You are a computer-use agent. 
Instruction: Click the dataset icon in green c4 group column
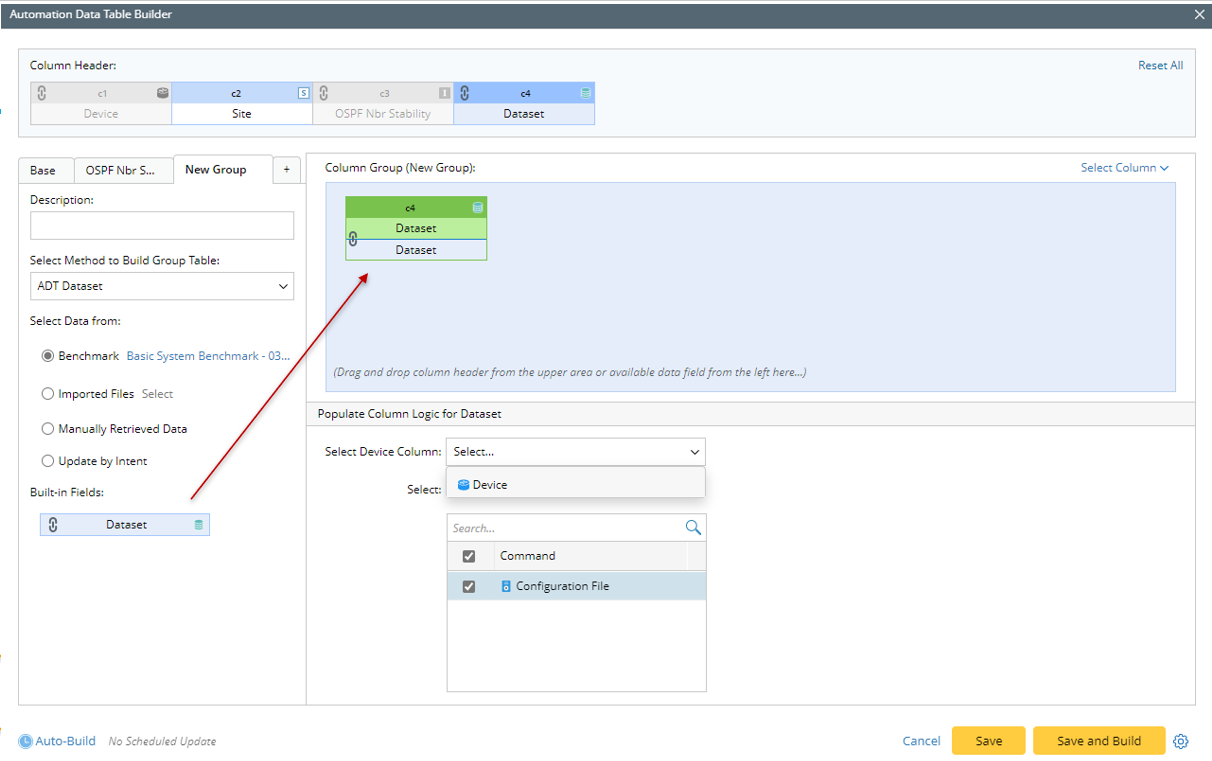coord(478,208)
